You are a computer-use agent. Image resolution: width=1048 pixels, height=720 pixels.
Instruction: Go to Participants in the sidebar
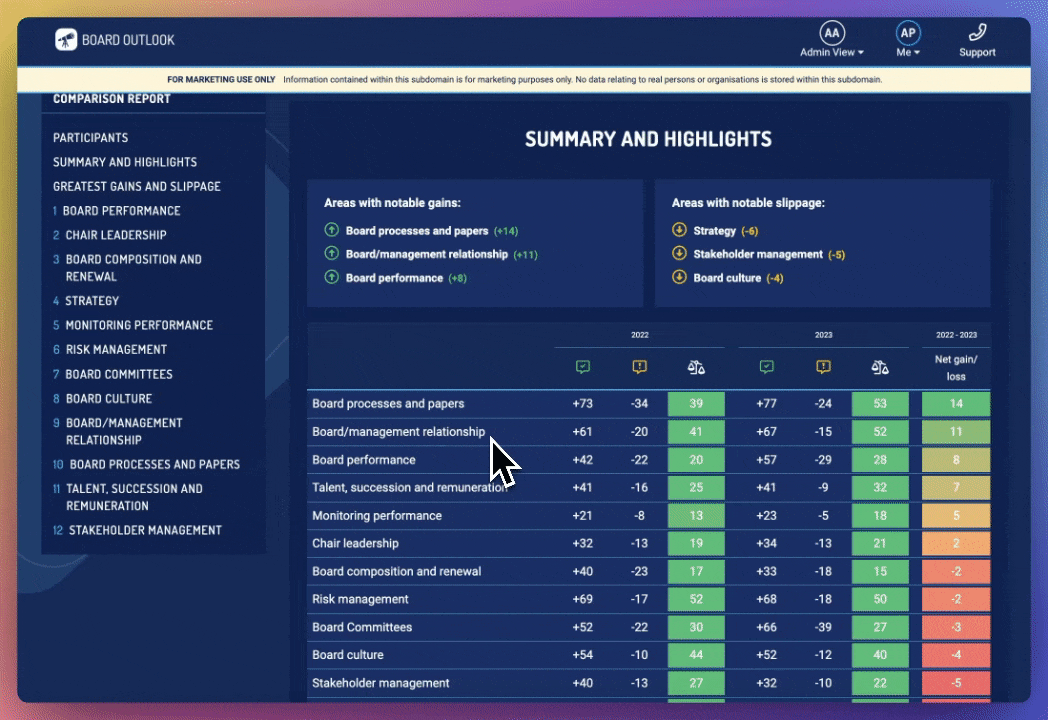pyautogui.click(x=91, y=138)
